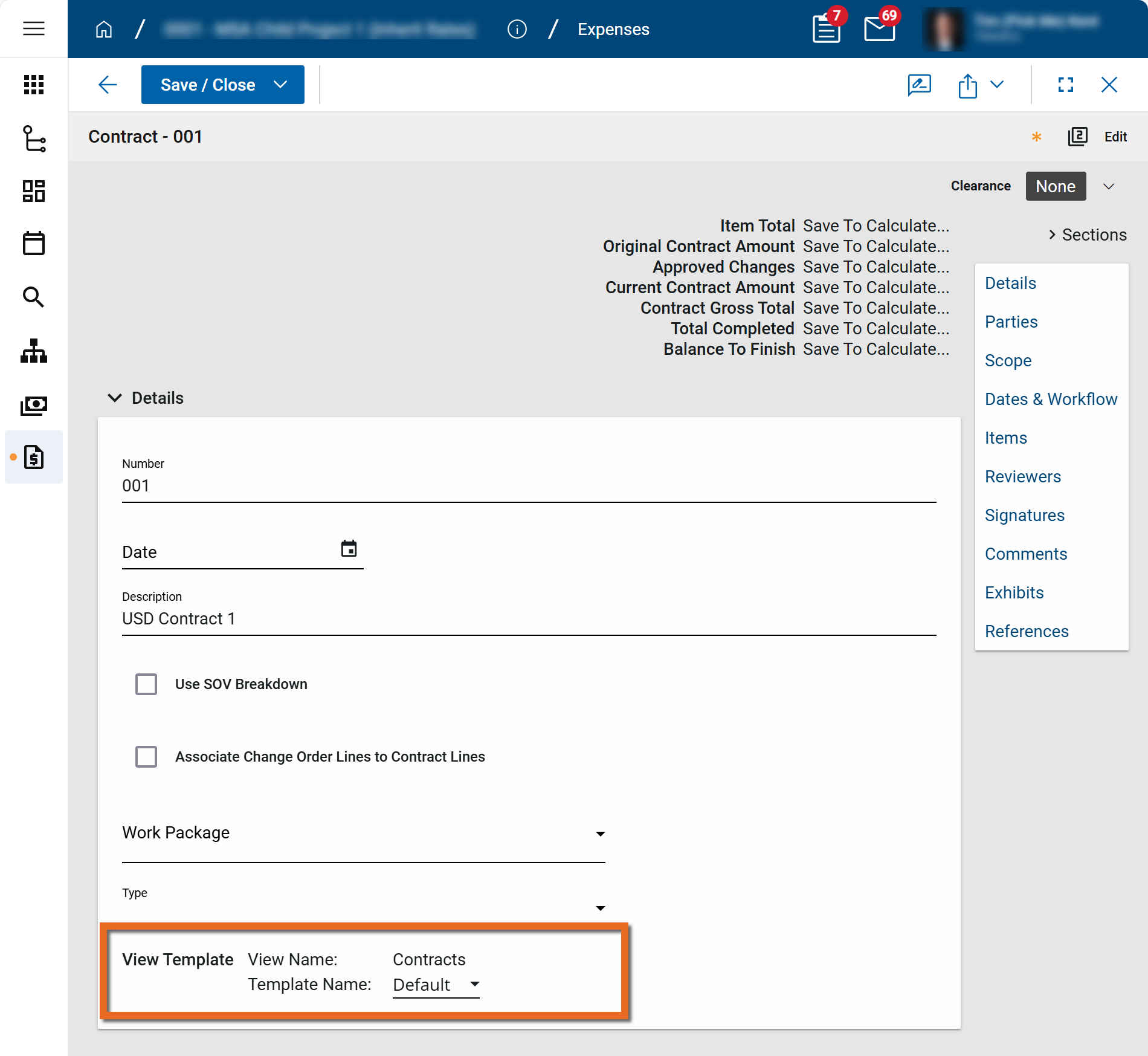Click the back arrow beside Save / Close
Screen dimensions: 1148x1056
[x=108, y=85]
